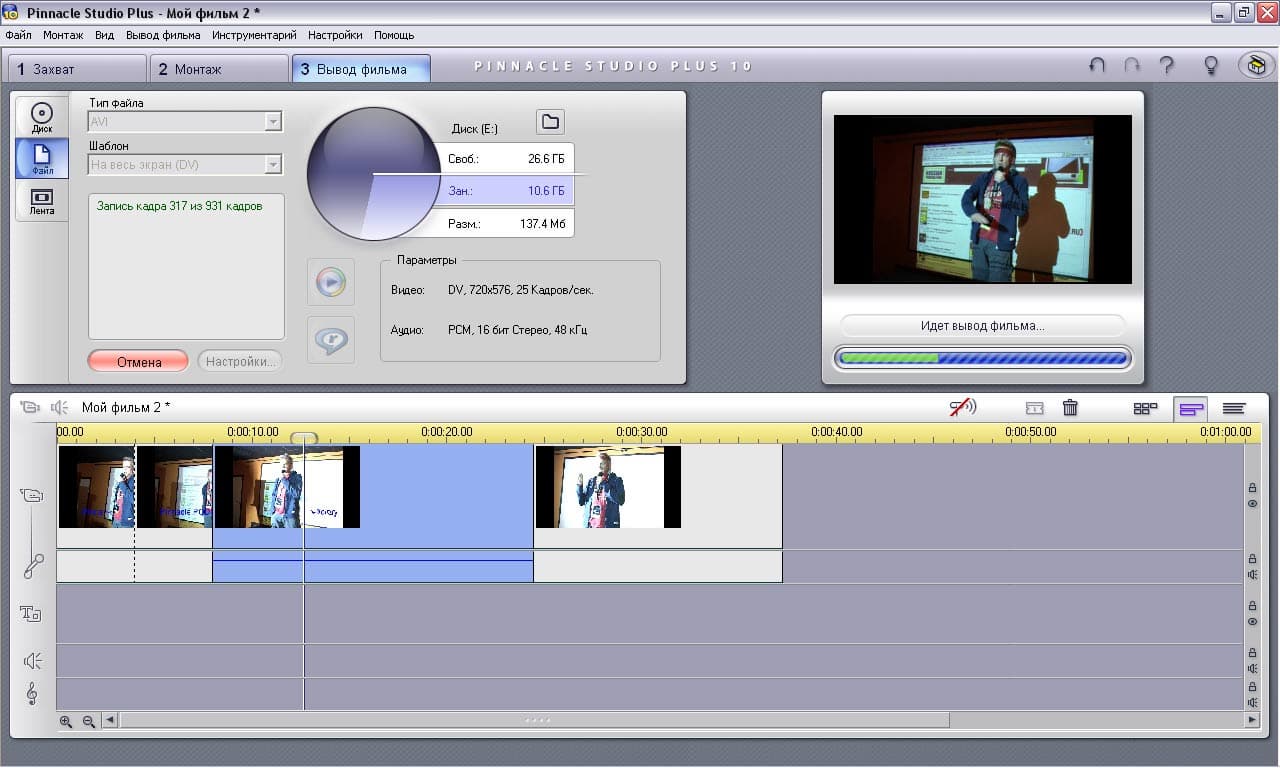Image resolution: width=1280 pixels, height=768 pixels.
Task: Open help with the question mark icon
Action: point(1167,65)
